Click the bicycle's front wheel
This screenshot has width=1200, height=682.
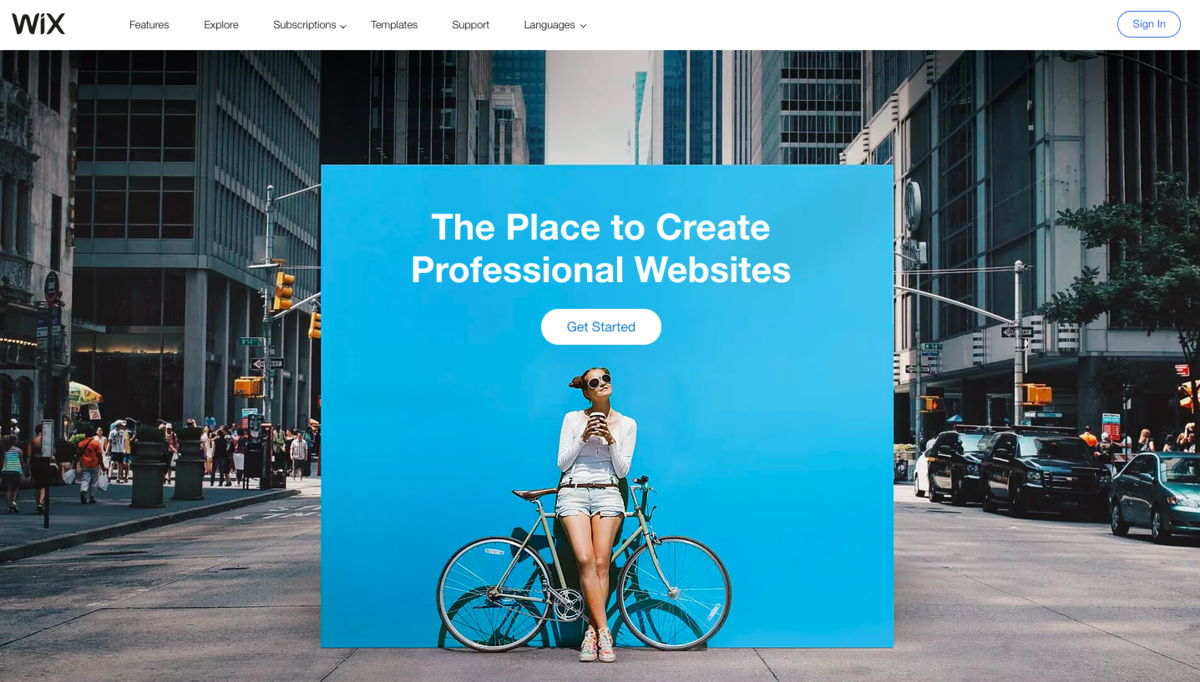pos(674,593)
